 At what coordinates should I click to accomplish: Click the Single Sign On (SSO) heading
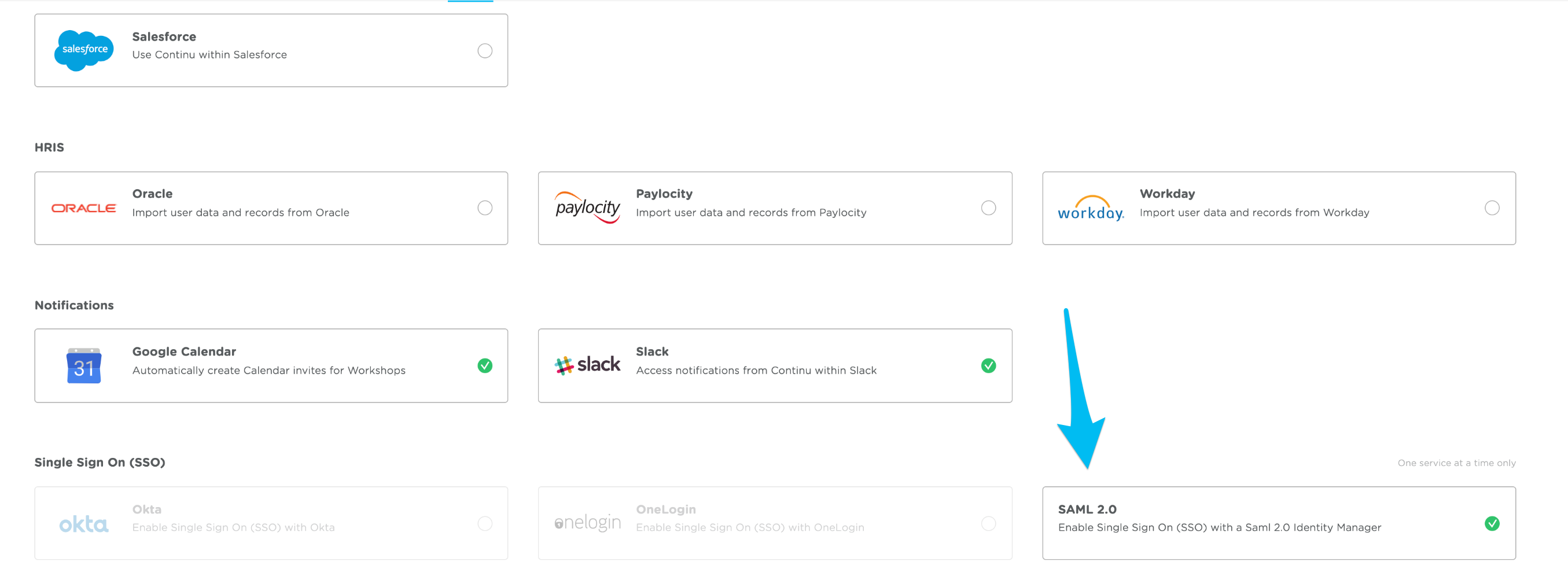100,463
